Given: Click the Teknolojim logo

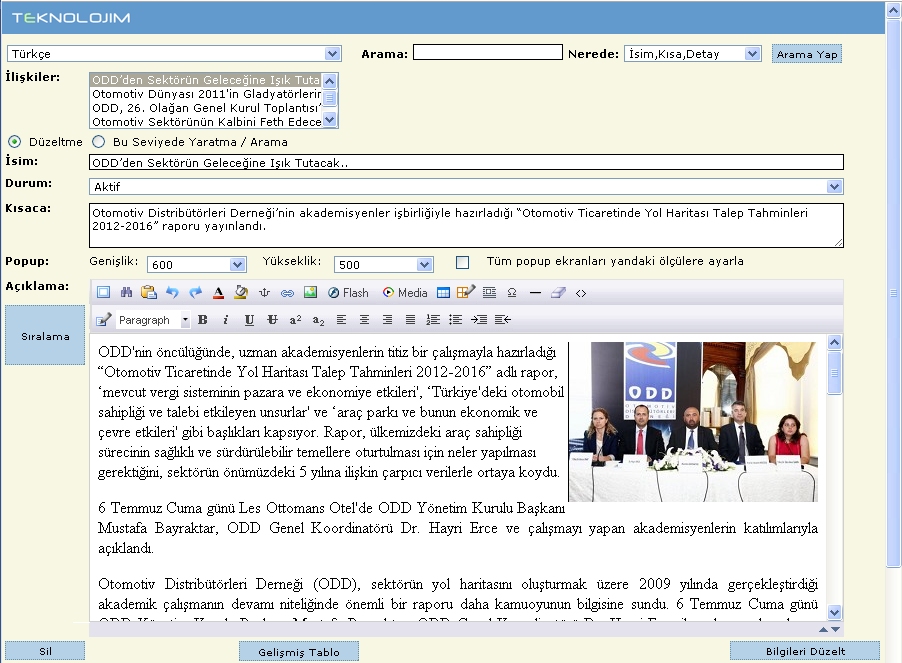Looking at the screenshot, I should point(71,18).
